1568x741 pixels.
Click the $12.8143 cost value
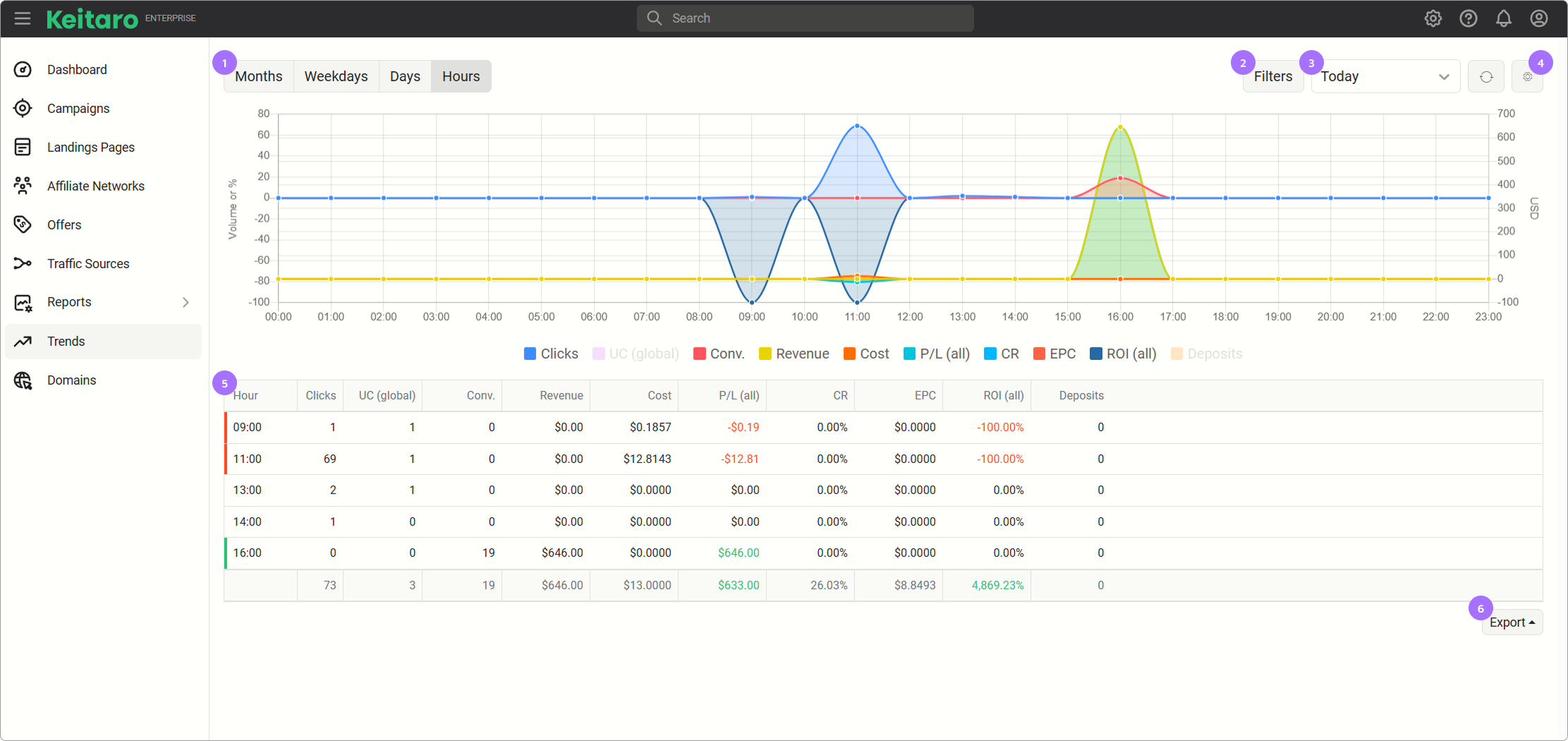[648, 459]
